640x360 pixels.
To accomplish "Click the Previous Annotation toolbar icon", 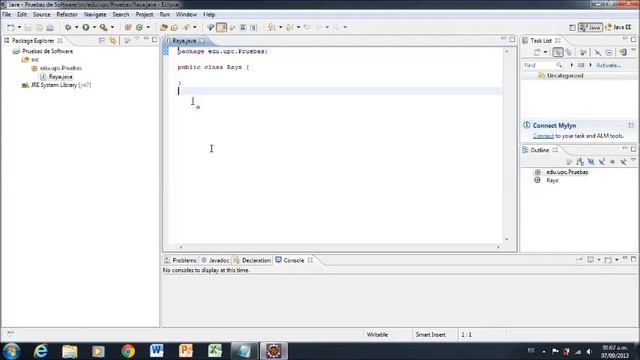I will click(290, 27).
